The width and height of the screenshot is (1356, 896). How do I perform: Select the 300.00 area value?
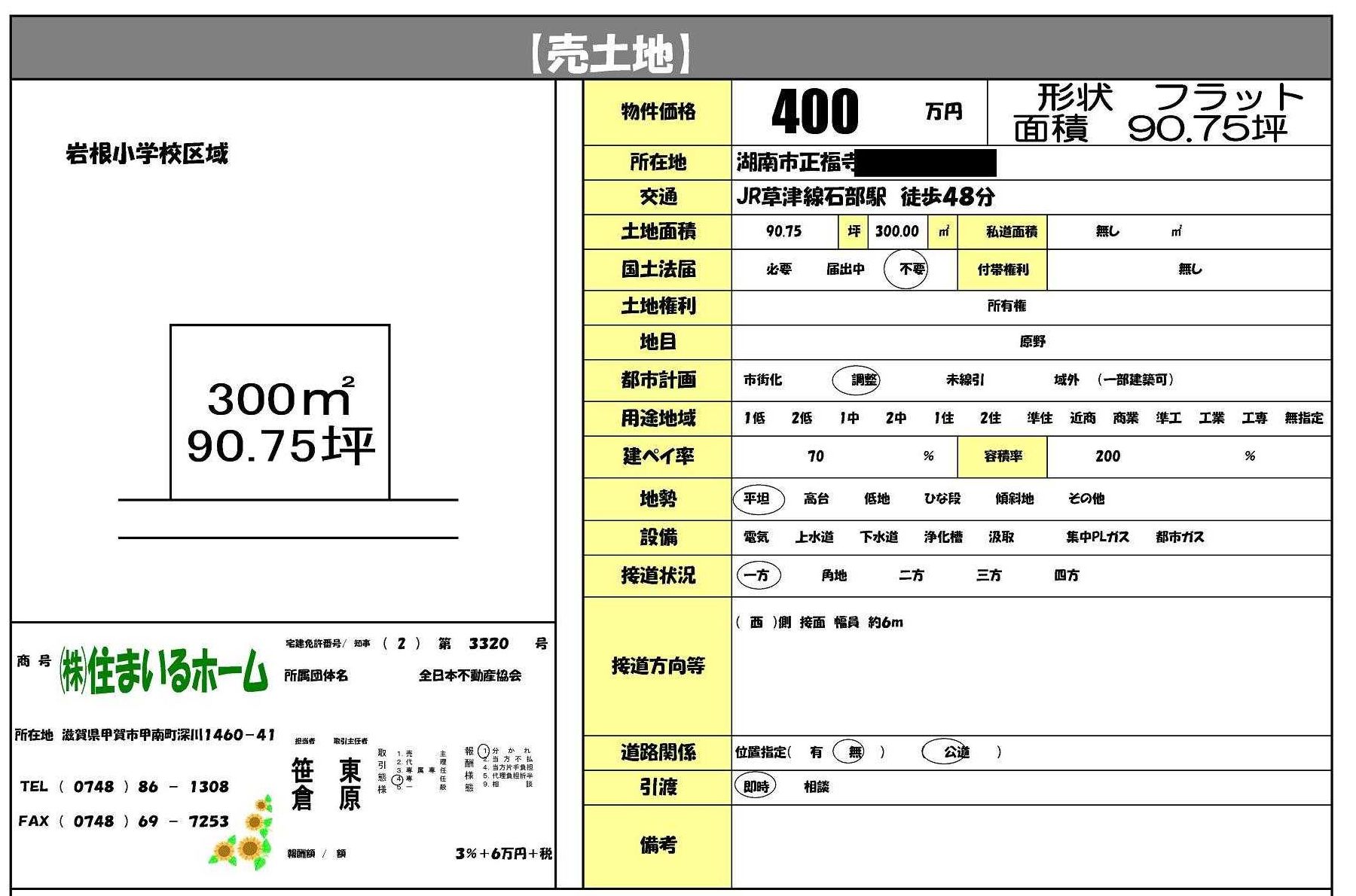896,231
